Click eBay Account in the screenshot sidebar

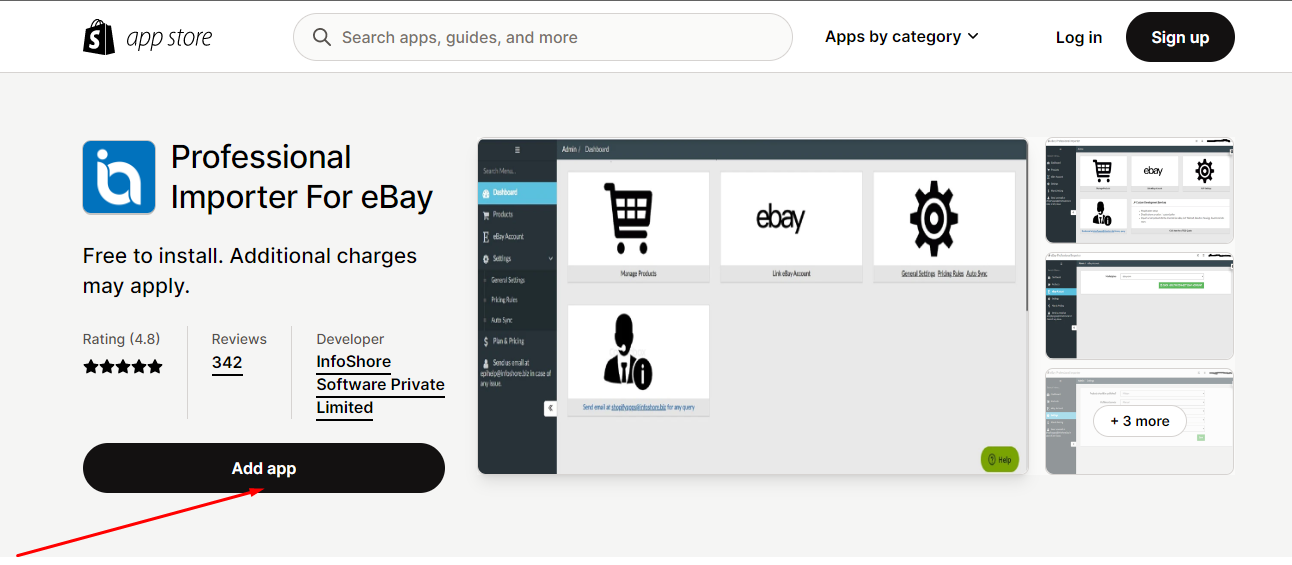pos(517,236)
